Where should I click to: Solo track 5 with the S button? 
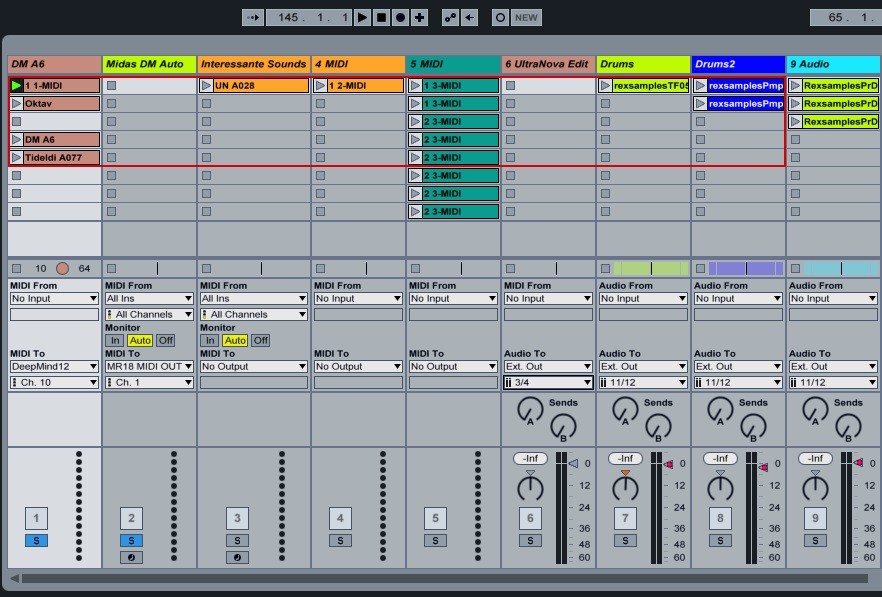click(x=435, y=541)
